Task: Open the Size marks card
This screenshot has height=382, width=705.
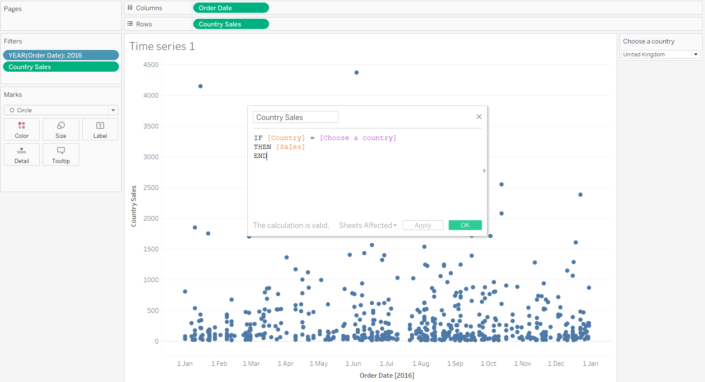Action: click(x=61, y=129)
